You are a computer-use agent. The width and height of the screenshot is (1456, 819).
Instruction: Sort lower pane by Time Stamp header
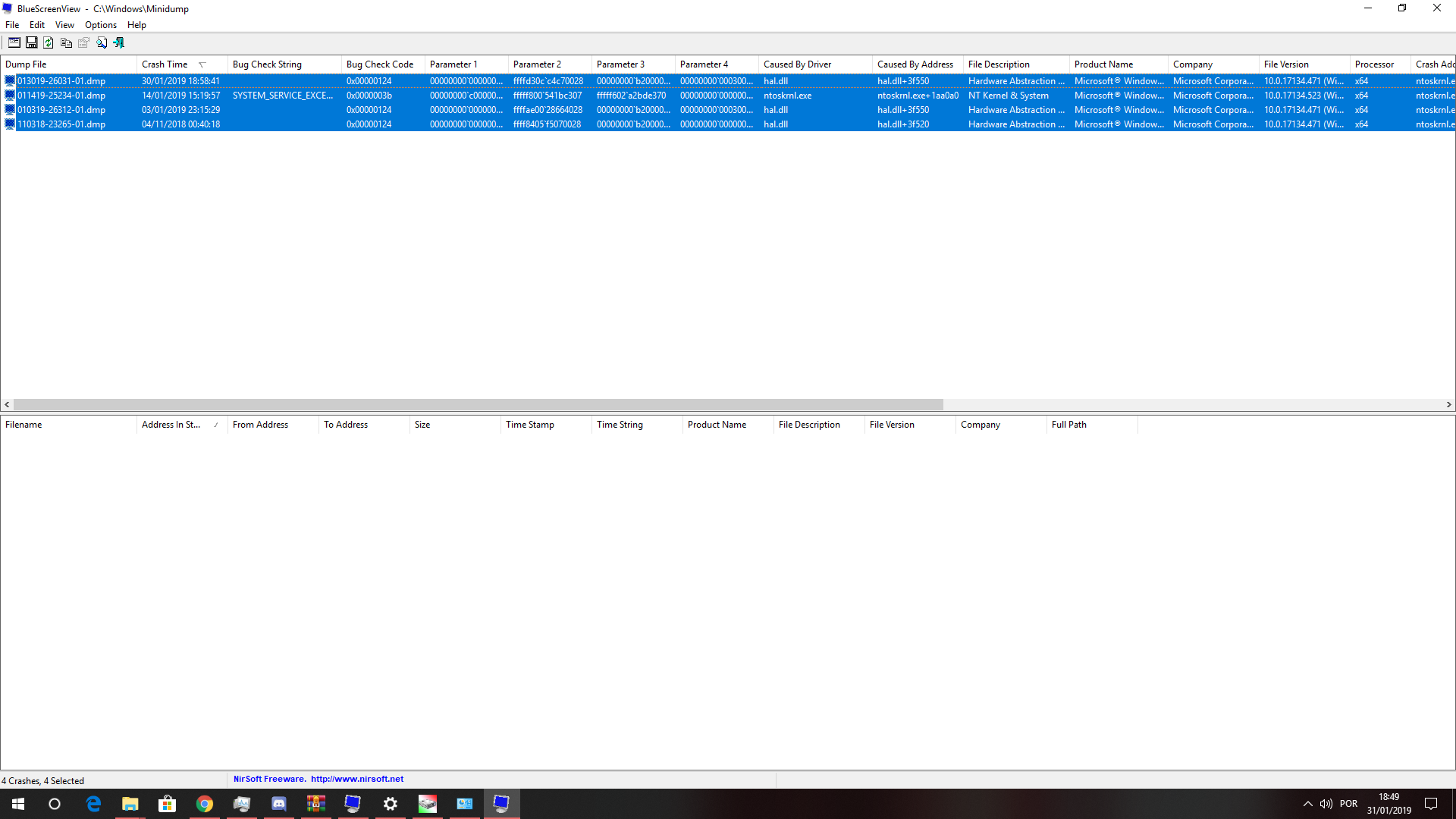coord(546,425)
